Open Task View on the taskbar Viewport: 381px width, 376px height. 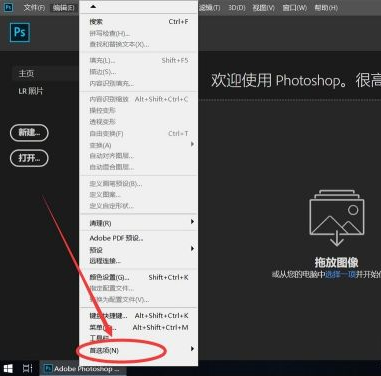pyautogui.click(x=28, y=368)
